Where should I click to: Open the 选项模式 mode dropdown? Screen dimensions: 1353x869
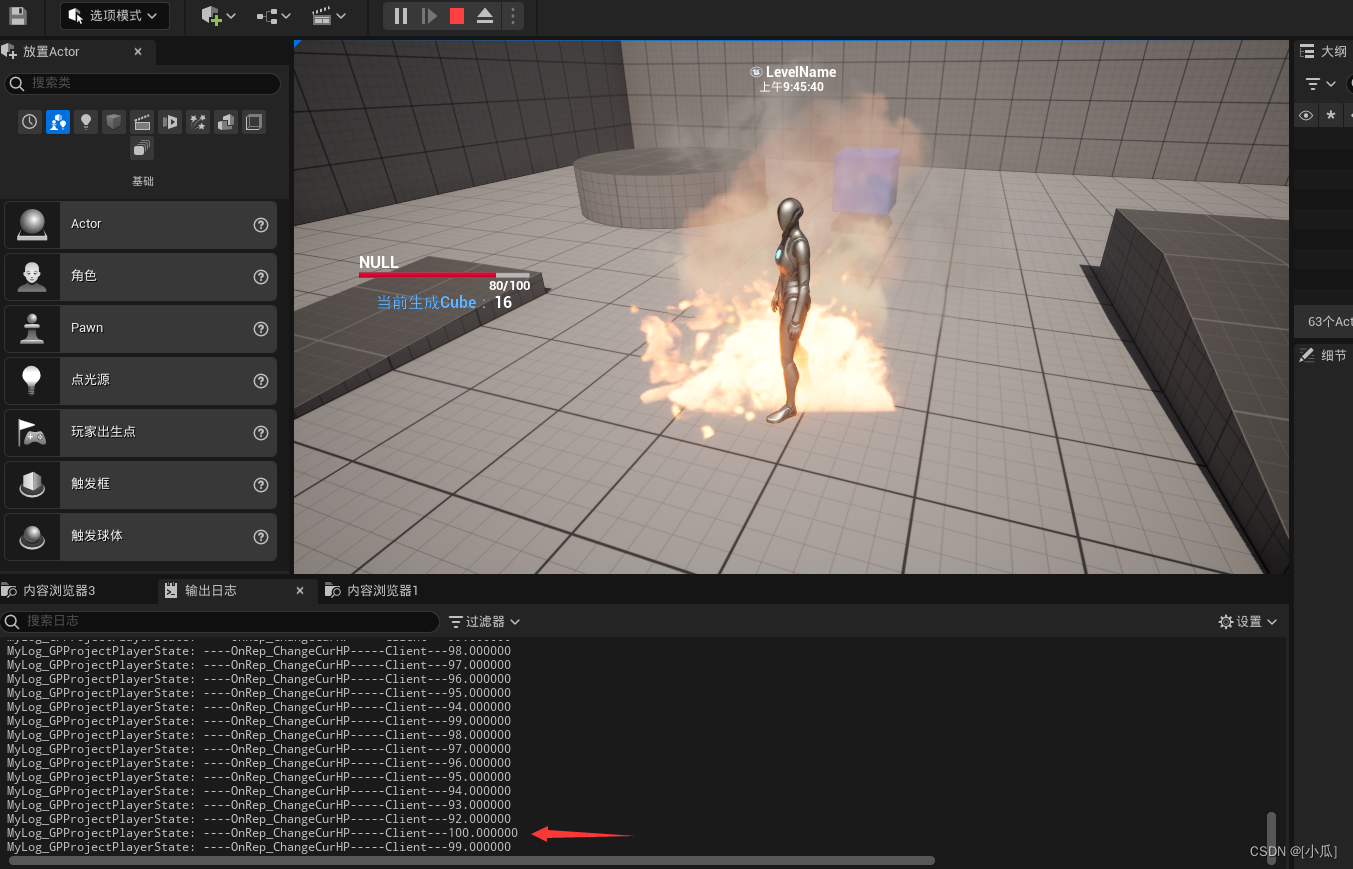tap(115, 16)
